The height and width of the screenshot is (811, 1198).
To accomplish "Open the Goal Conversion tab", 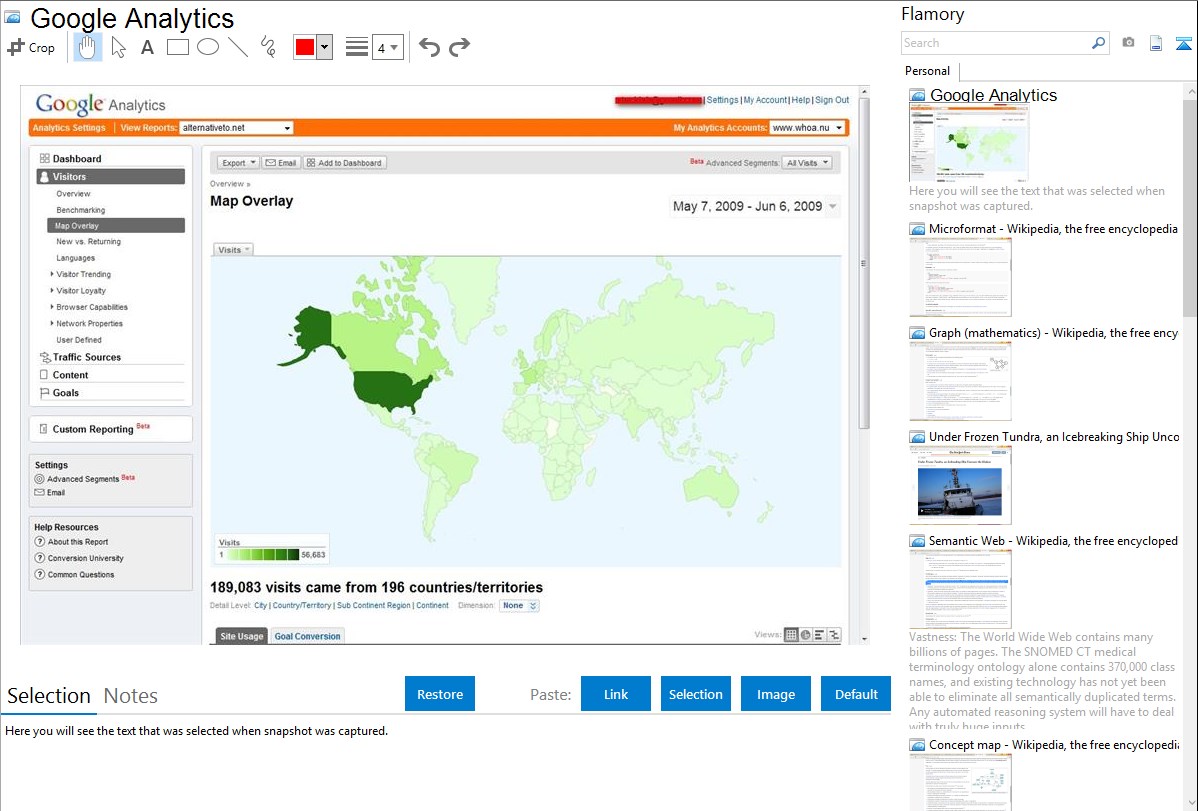I will 307,636.
